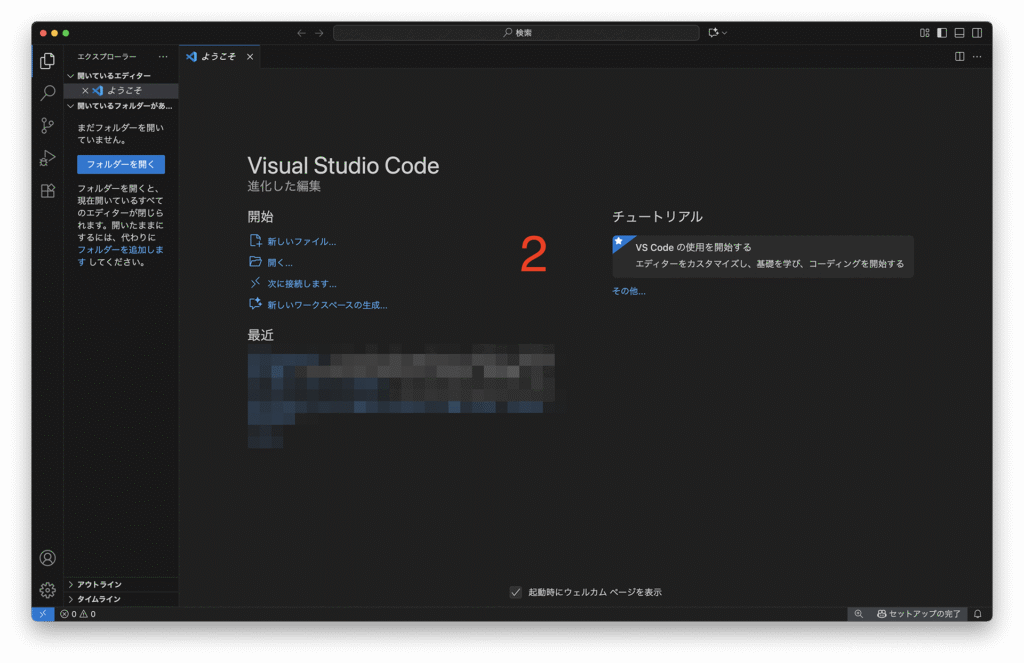Screen dimensions: 1024x663
Task: Open the Search view in activity bar
Action: click(x=47, y=93)
